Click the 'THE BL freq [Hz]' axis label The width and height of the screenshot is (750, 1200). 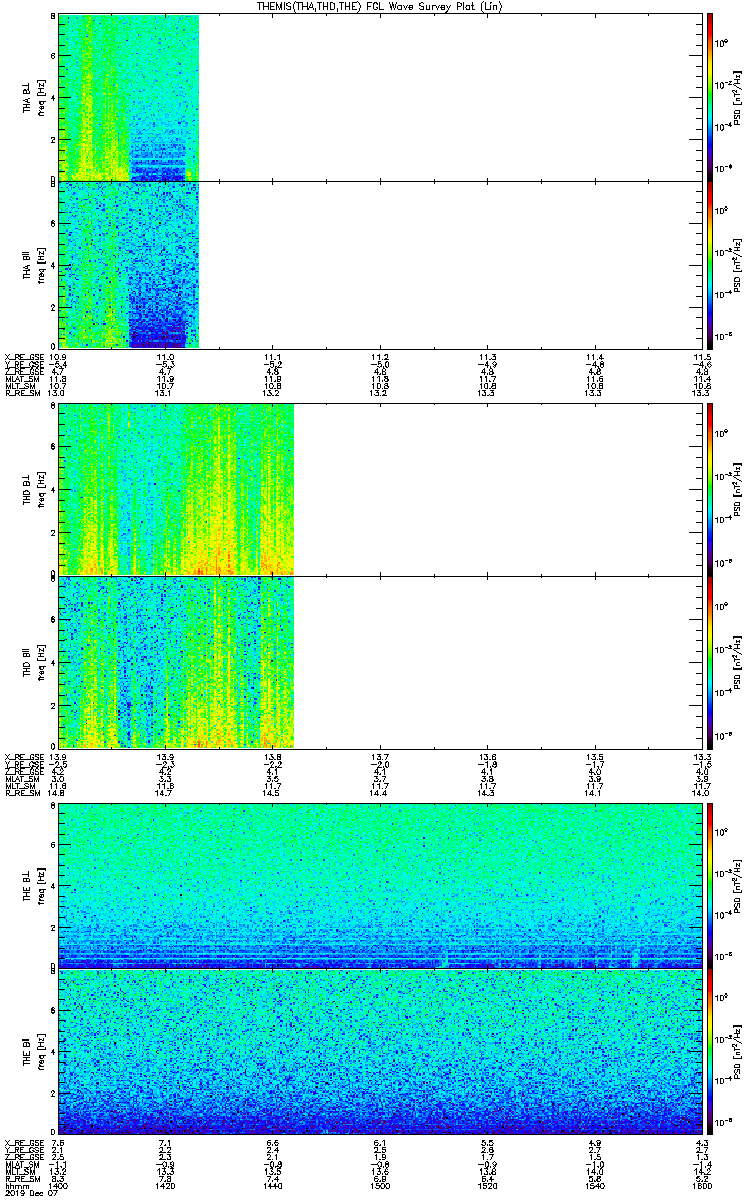pyautogui.click(x=33, y=885)
